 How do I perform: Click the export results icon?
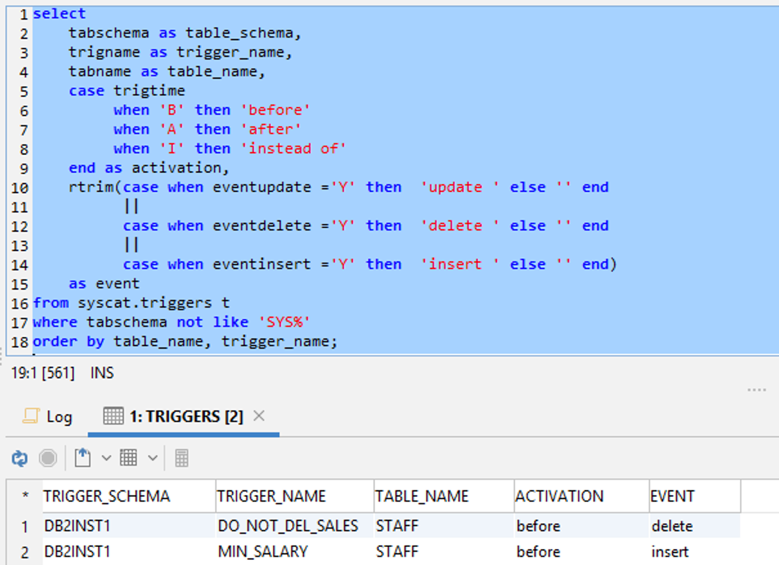82,458
